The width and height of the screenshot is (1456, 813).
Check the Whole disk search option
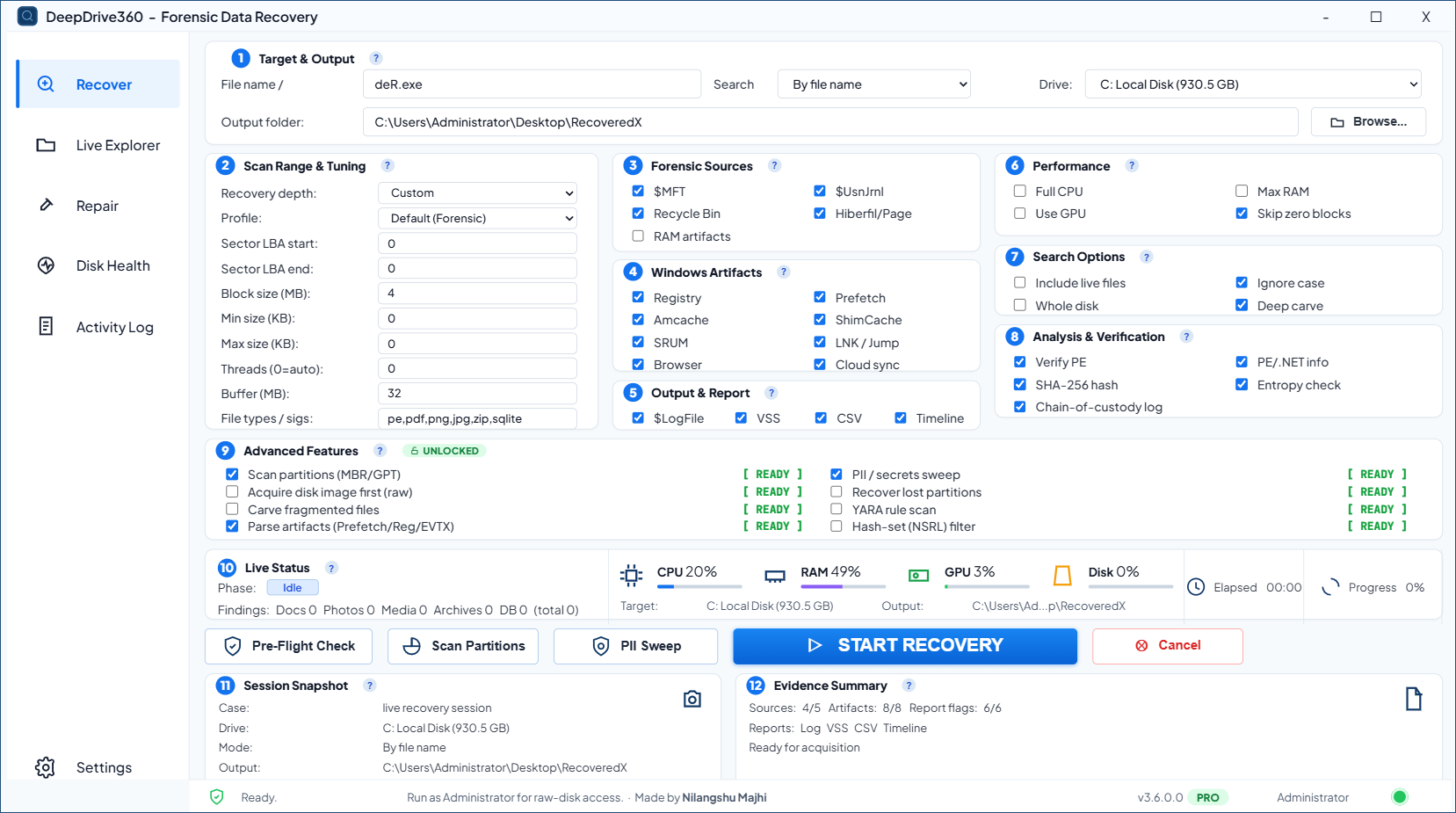pyautogui.click(x=1020, y=305)
